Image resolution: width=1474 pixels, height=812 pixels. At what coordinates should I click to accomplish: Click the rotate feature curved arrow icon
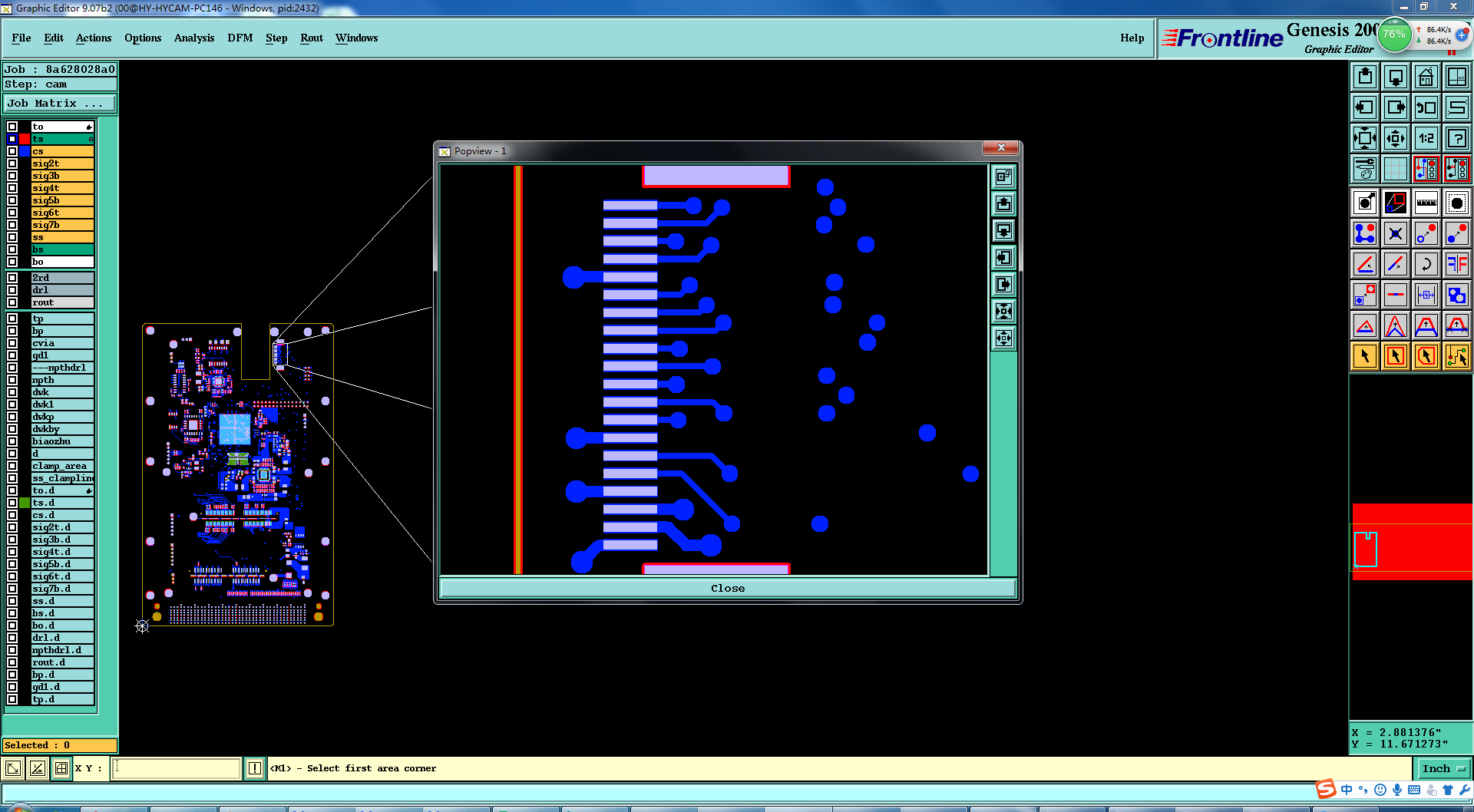click(x=1426, y=264)
